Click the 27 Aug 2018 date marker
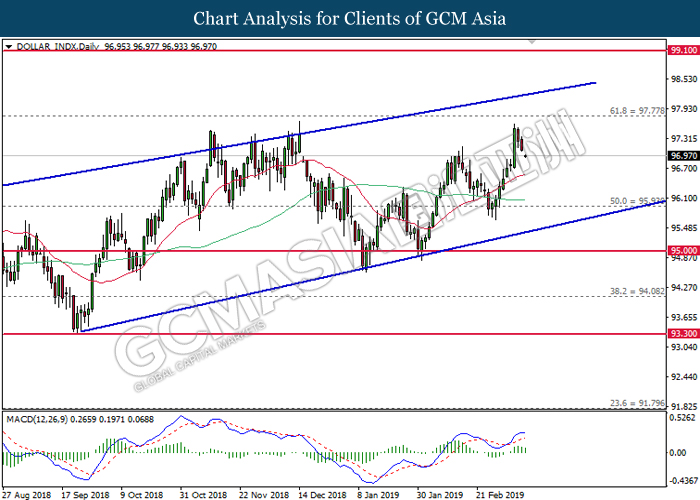Screen dimensions: 700x500 [x=27, y=493]
